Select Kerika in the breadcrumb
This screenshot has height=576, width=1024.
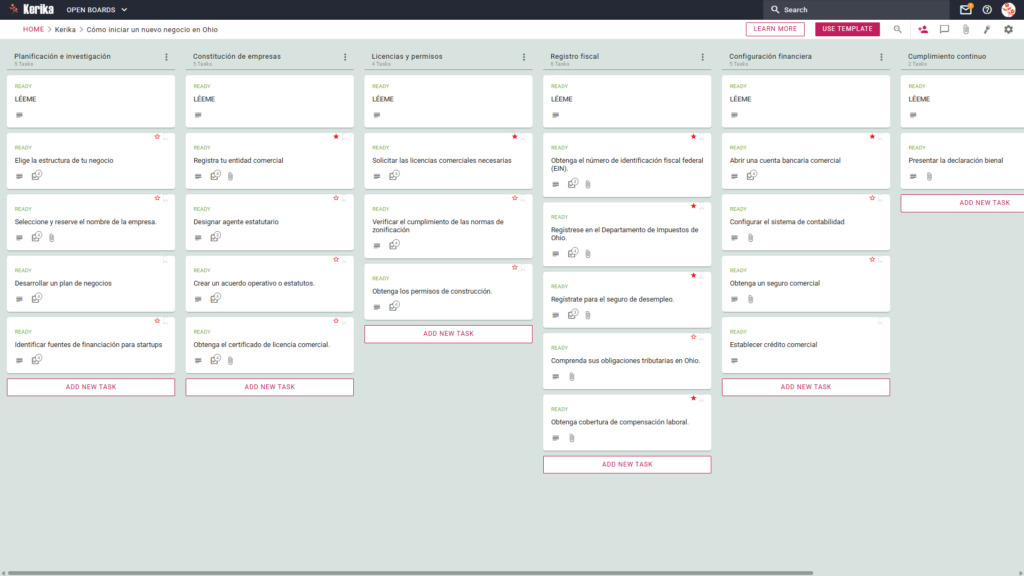65,29
